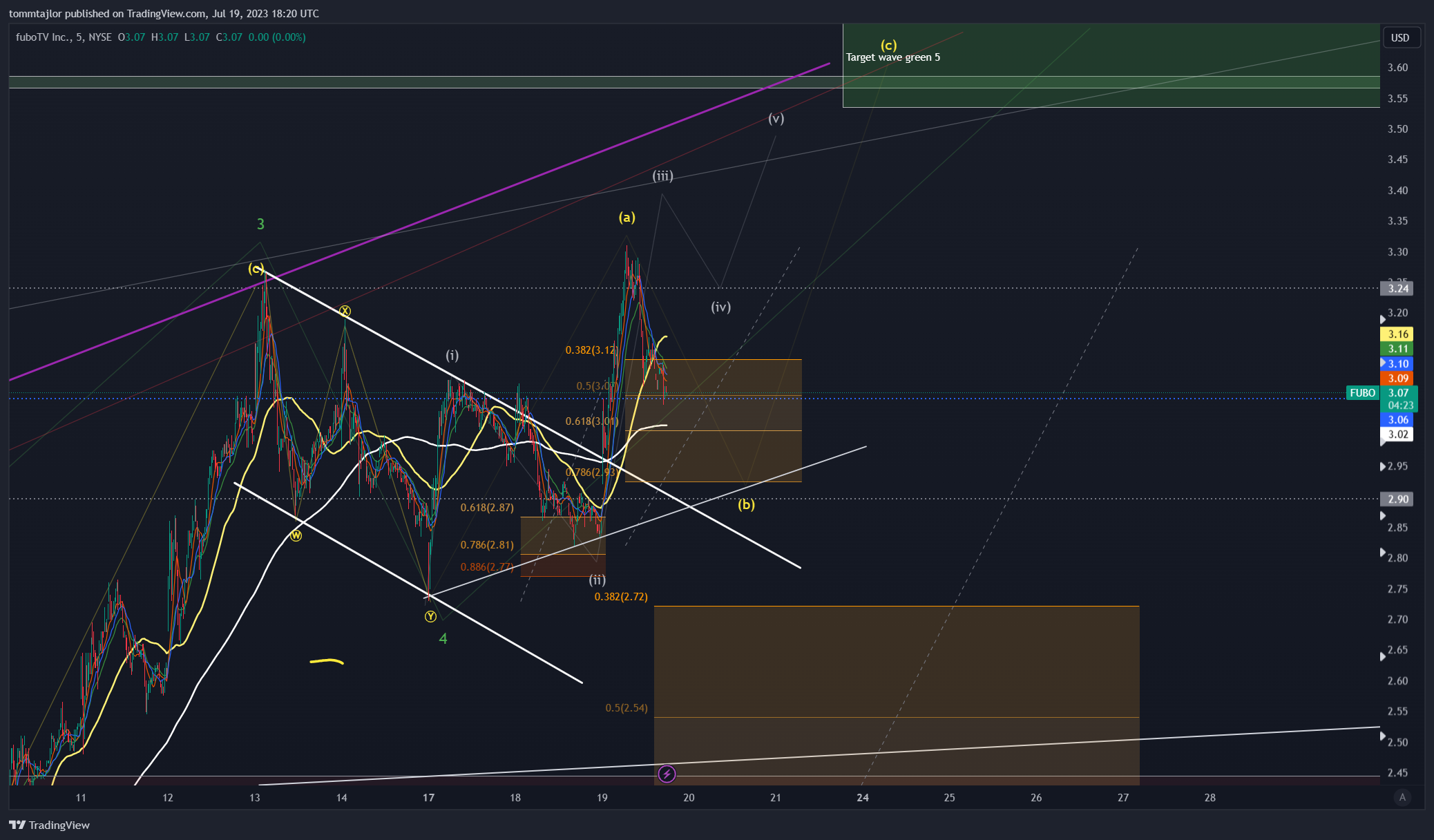Click the 2.45 price axis label
The image size is (1434, 840).
coord(1398,773)
